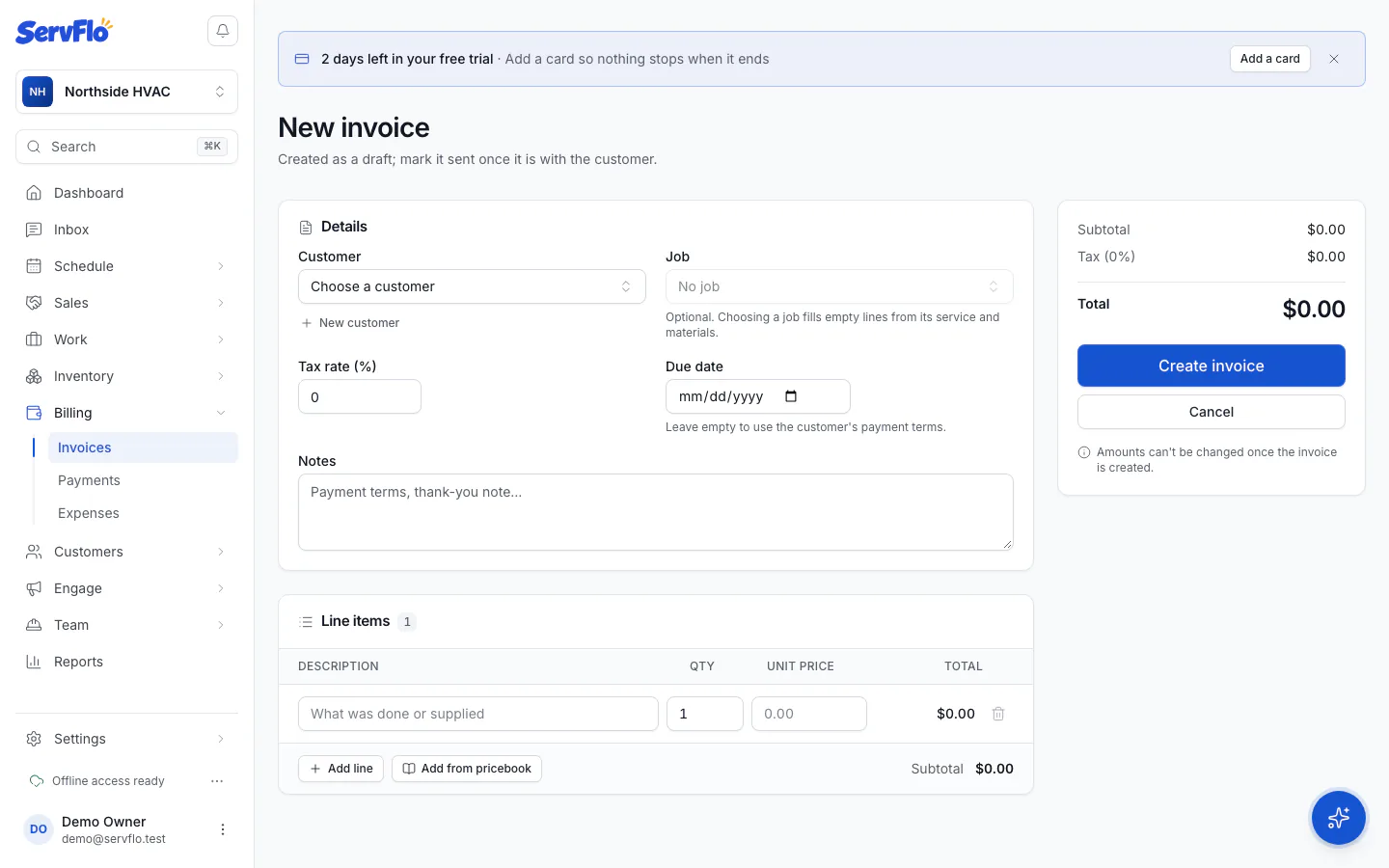The height and width of the screenshot is (868, 1389).
Task: Open the No job dropdown
Action: coord(839,286)
